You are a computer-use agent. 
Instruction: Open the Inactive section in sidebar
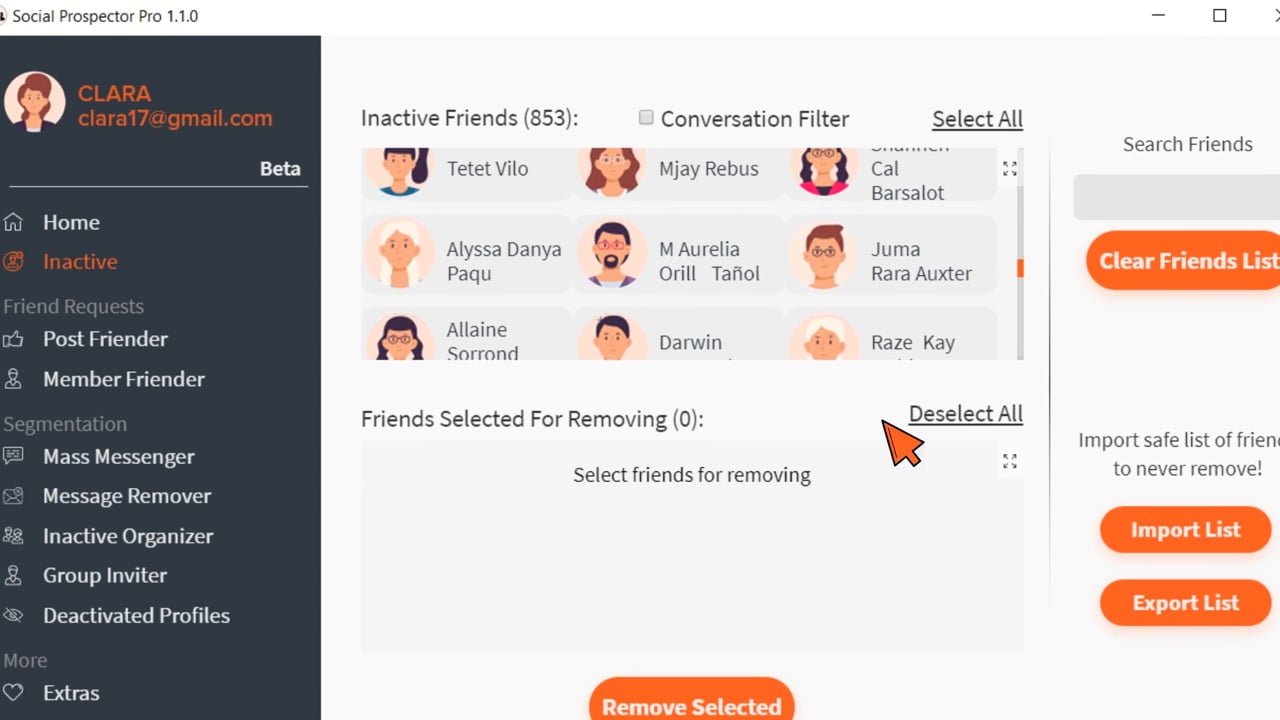[x=80, y=262]
